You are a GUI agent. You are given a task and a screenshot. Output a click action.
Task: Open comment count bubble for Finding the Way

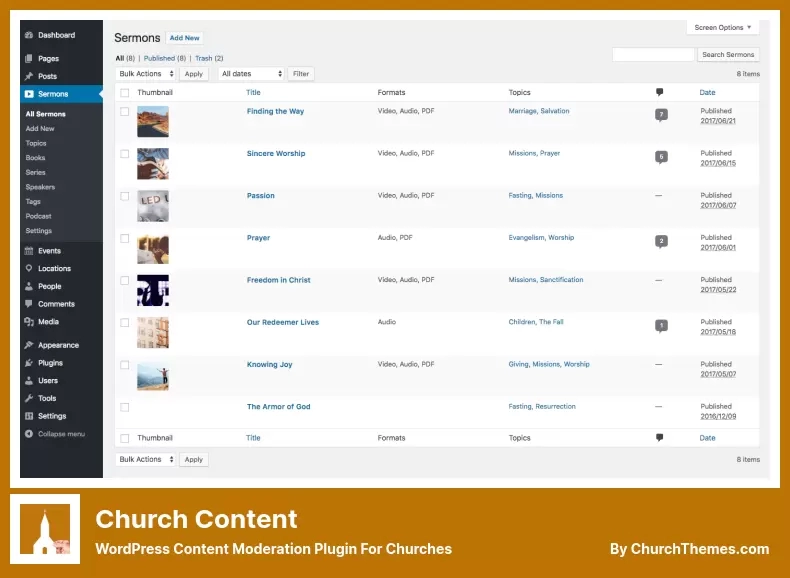click(x=661, y=115)
